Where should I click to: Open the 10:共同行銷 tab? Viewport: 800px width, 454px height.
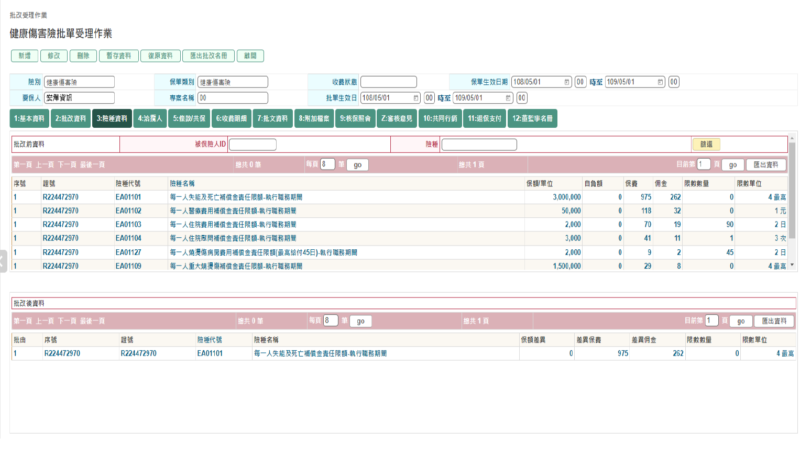pos(440,118)
